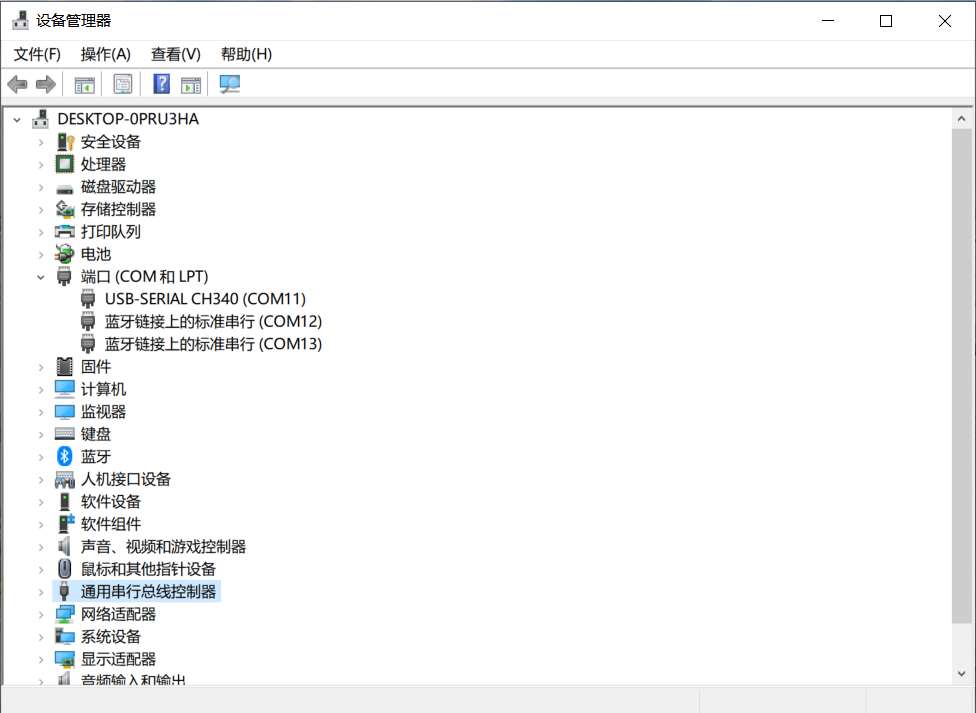Click the back navigation arrow

click(x=17, y=84)
